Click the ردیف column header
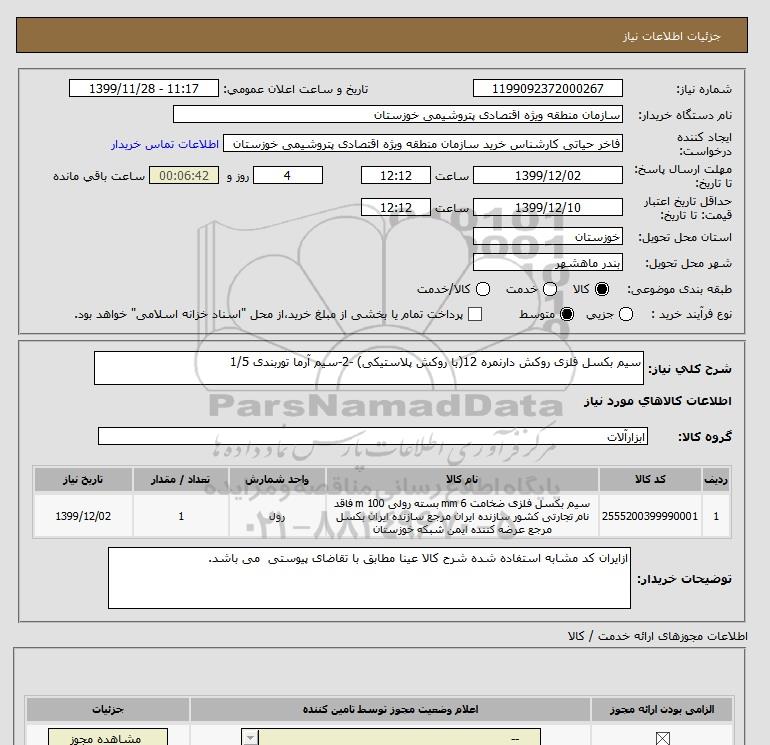The width and height of the screenshot is (770, 745). [716, 479]
